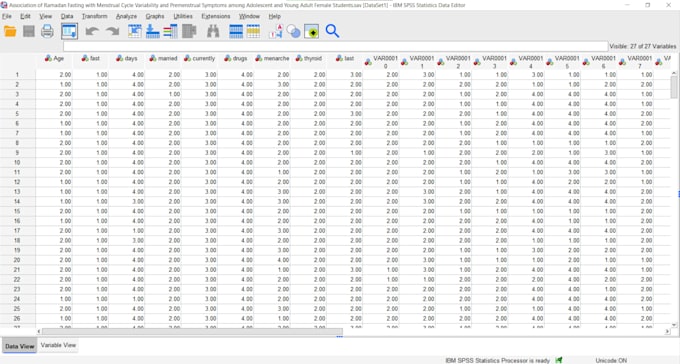Screen dimensions: 680x364
Task: Open the Variables info toolbar icon
Action: 170,31
